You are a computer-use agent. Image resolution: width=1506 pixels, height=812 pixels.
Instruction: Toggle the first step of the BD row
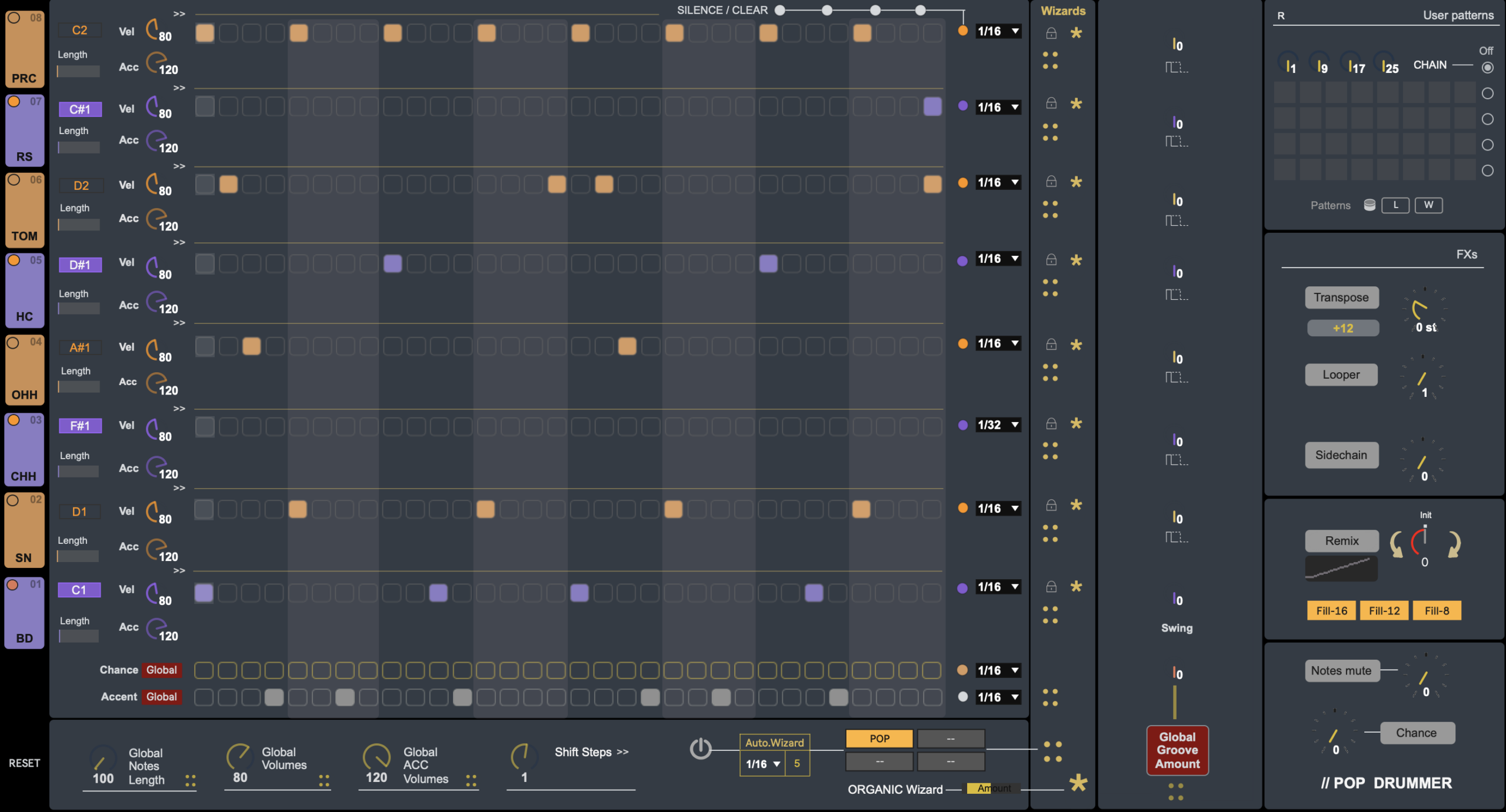204,593
